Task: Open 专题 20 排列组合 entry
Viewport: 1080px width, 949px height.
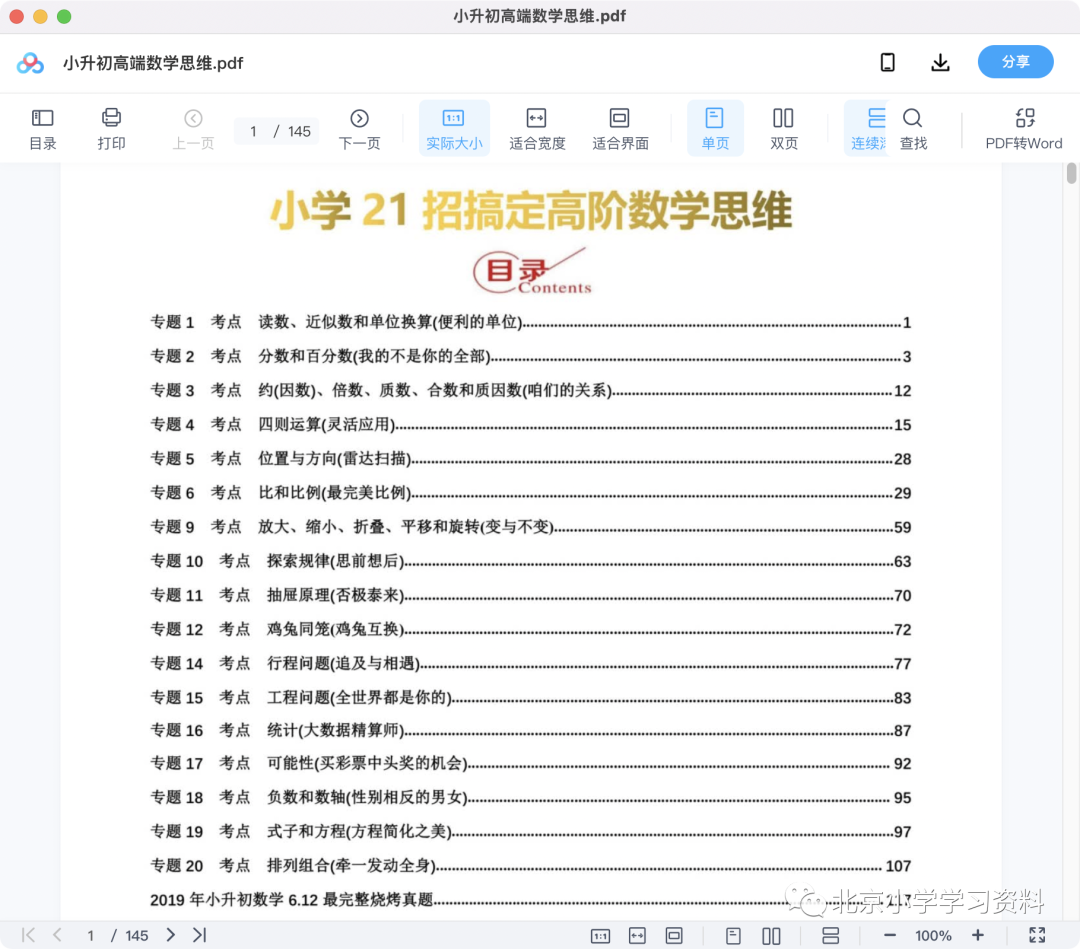Action: [530, 866]
